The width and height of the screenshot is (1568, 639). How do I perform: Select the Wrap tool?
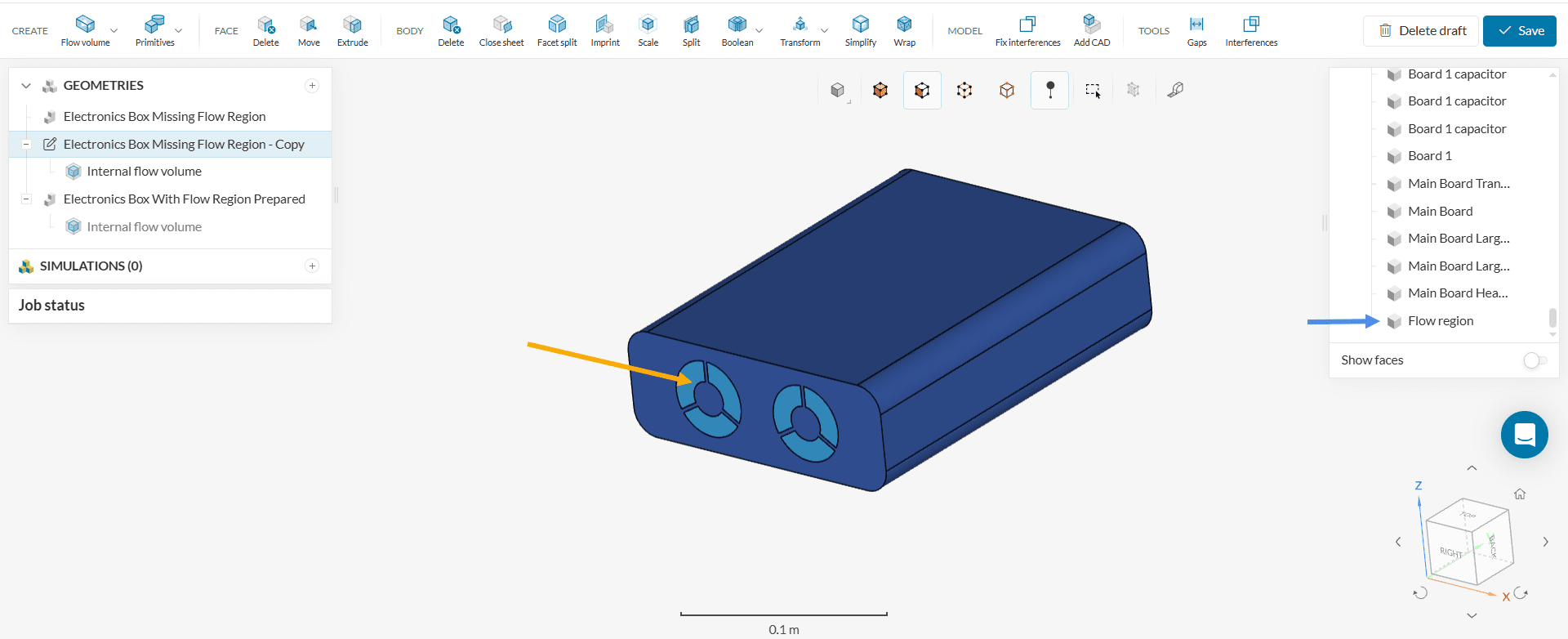(904, 31)
